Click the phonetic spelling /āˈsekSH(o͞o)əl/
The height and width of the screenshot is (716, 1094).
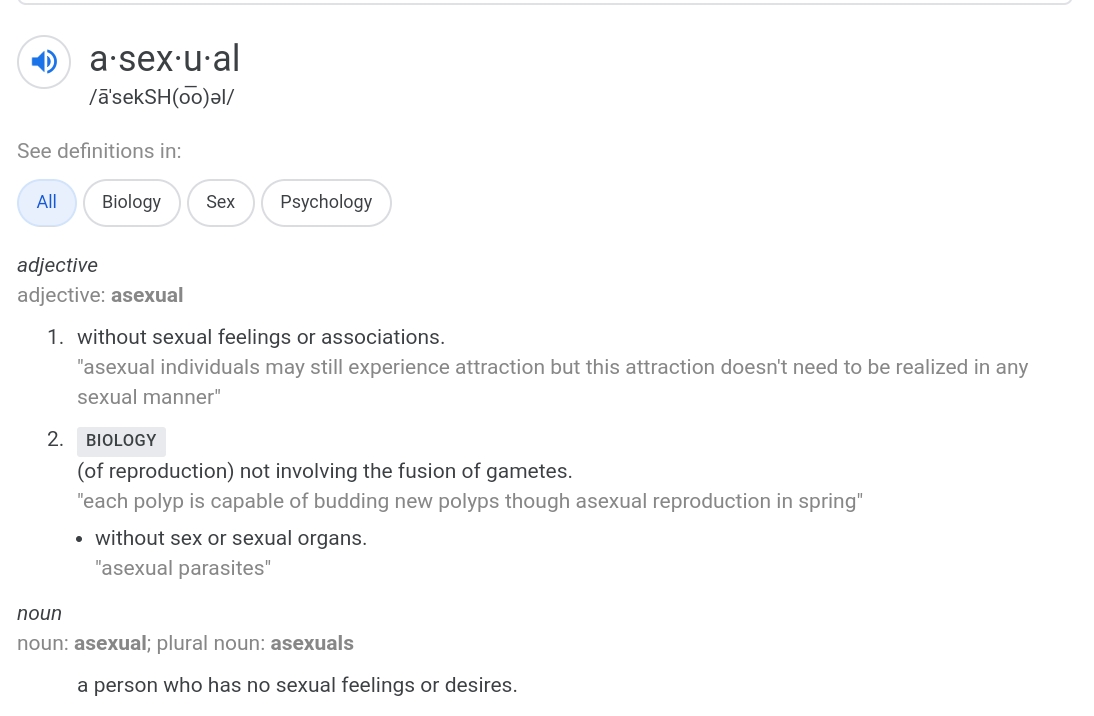tap(161, 98)
